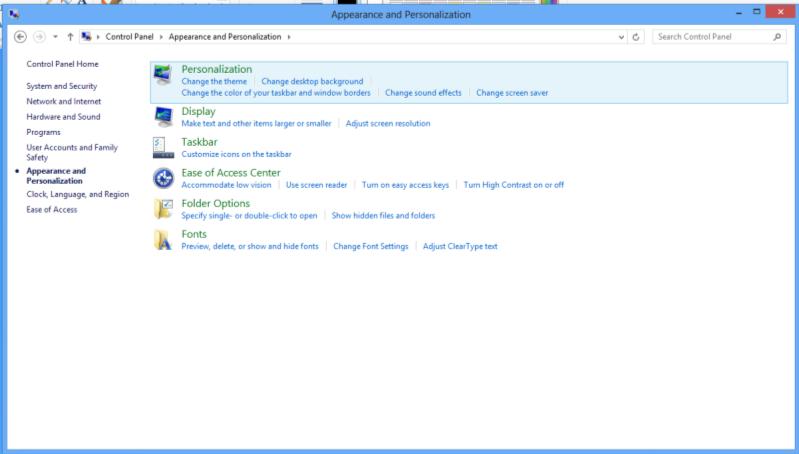Click Change Font Settings

[x=370, y=246]
